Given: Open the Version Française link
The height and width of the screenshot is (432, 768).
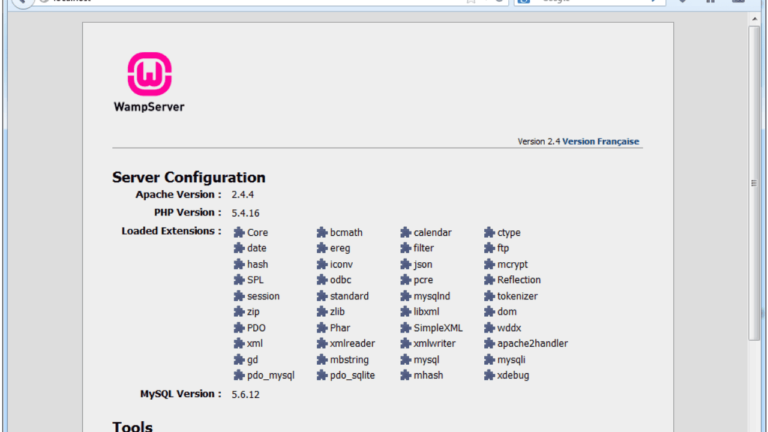Looking at the screenshot, I should (600, 142).
